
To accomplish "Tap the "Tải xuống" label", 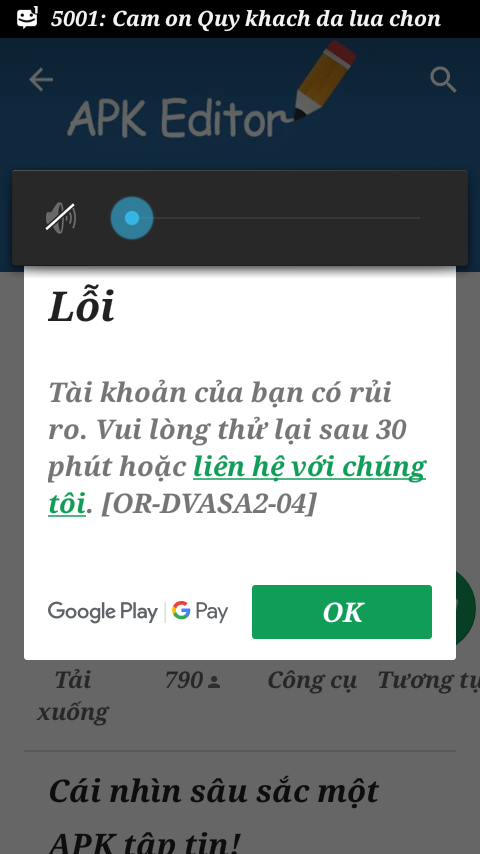I will [72, 696].
